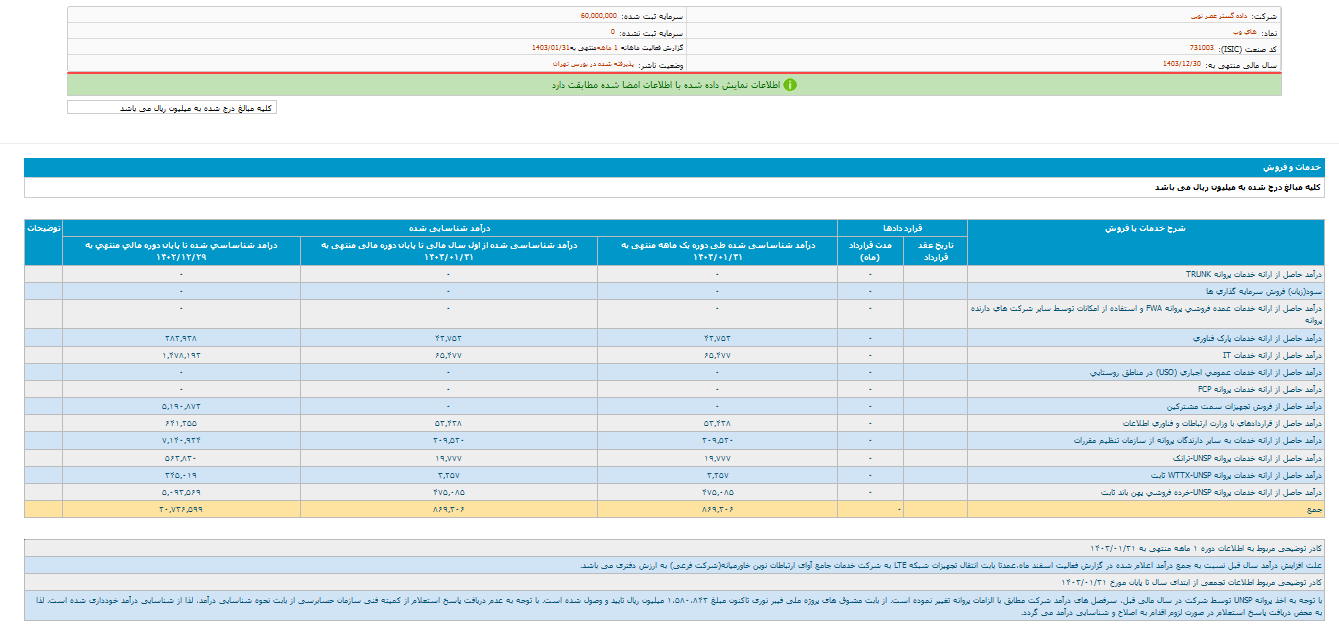Click the fiscal year end date 1403/12/30
1339x628 pixels.
(1181, 63)
